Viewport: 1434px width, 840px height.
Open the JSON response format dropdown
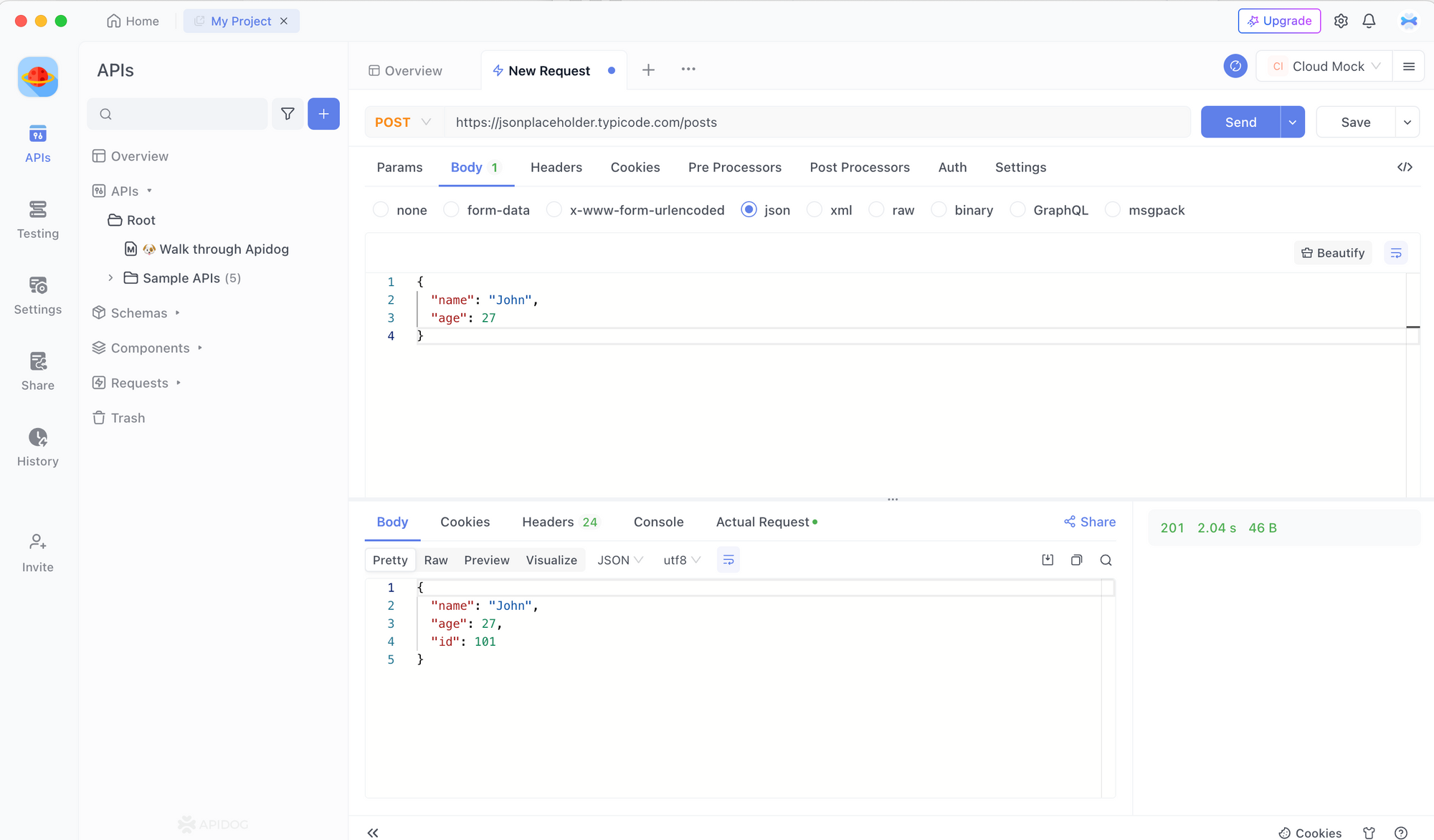(x=620, y=560)
